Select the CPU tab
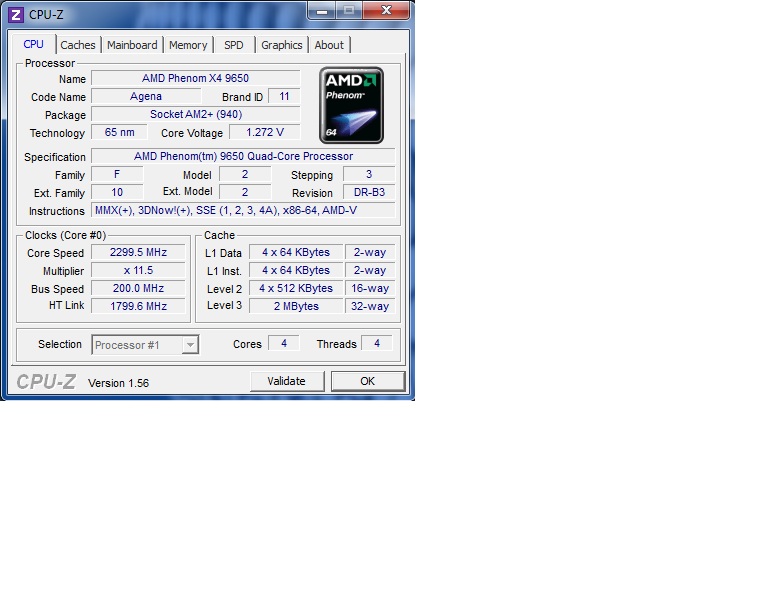This screenshot has width=768, height=614. (x=33, y=44)
